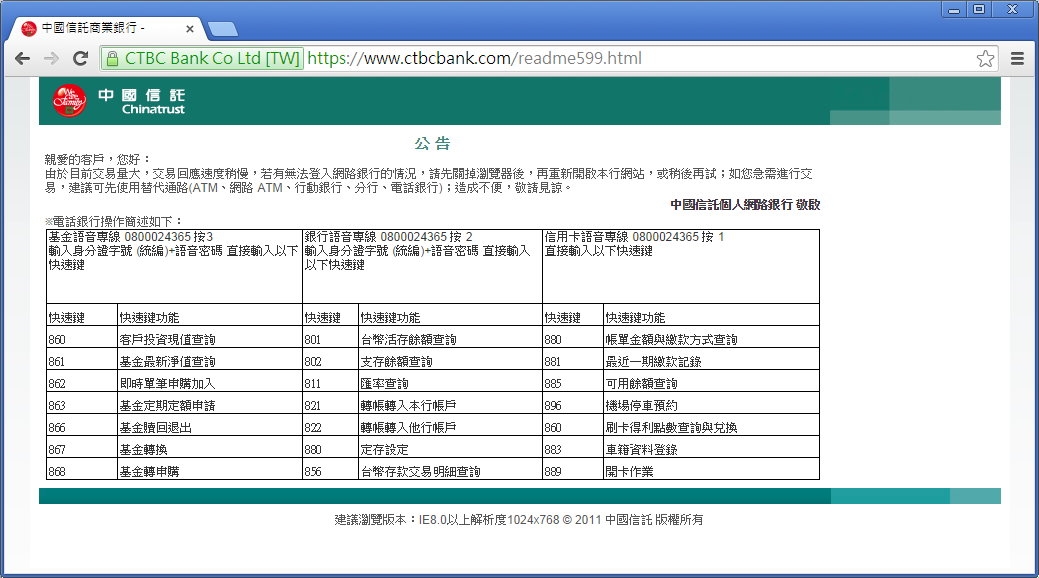The width and height of the screenshot is (1039, 578).
Task: Click shortcut code 889 cell
Action: pos(573,471)
